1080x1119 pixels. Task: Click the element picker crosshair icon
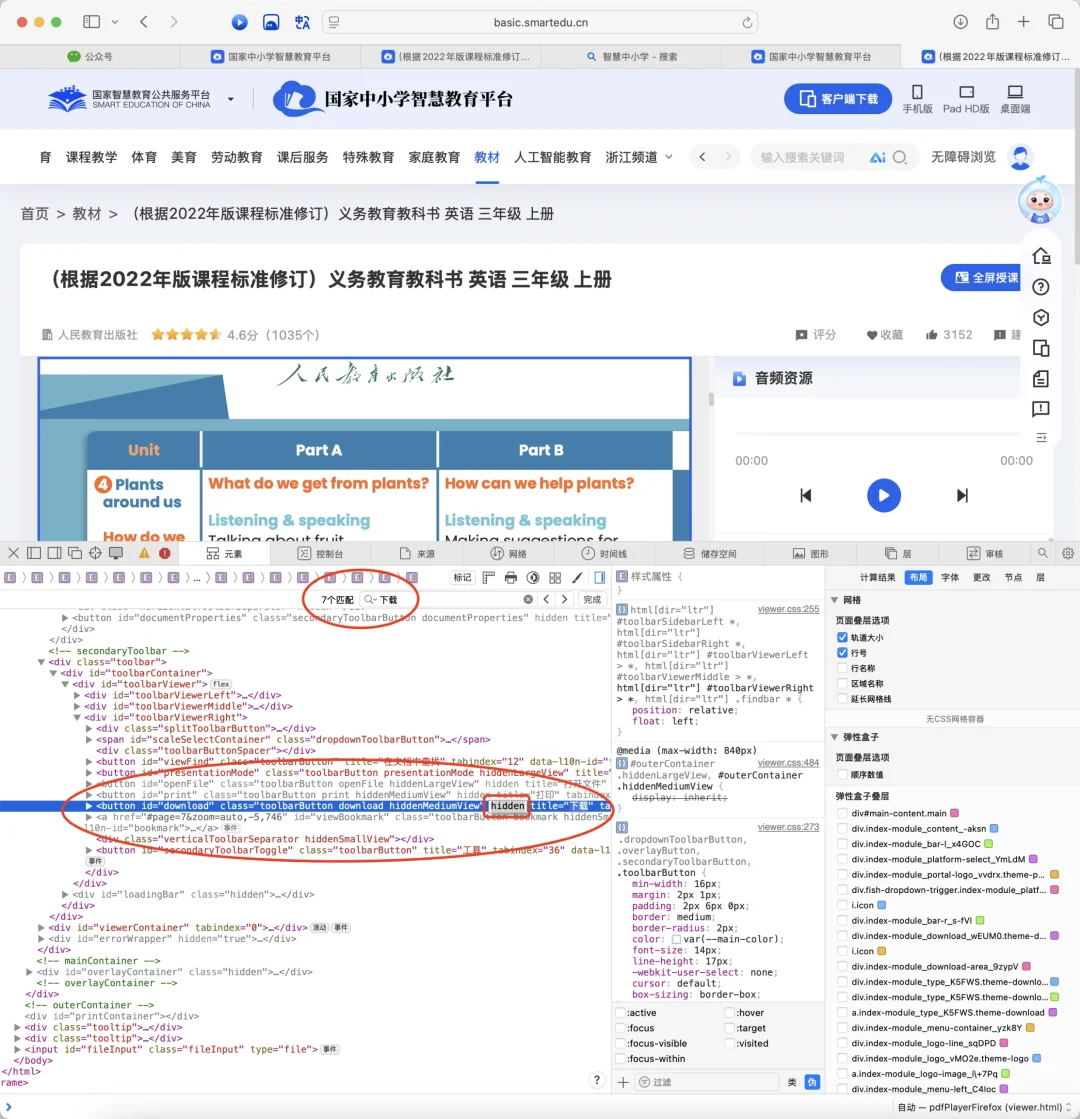[x=95, y=553]
